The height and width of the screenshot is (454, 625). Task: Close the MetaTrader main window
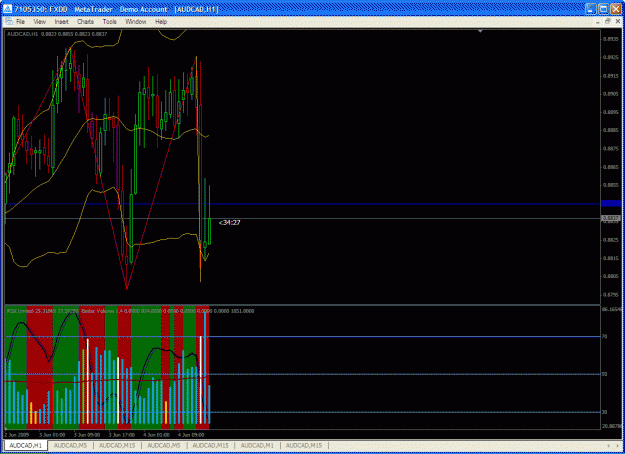point(615,9)
